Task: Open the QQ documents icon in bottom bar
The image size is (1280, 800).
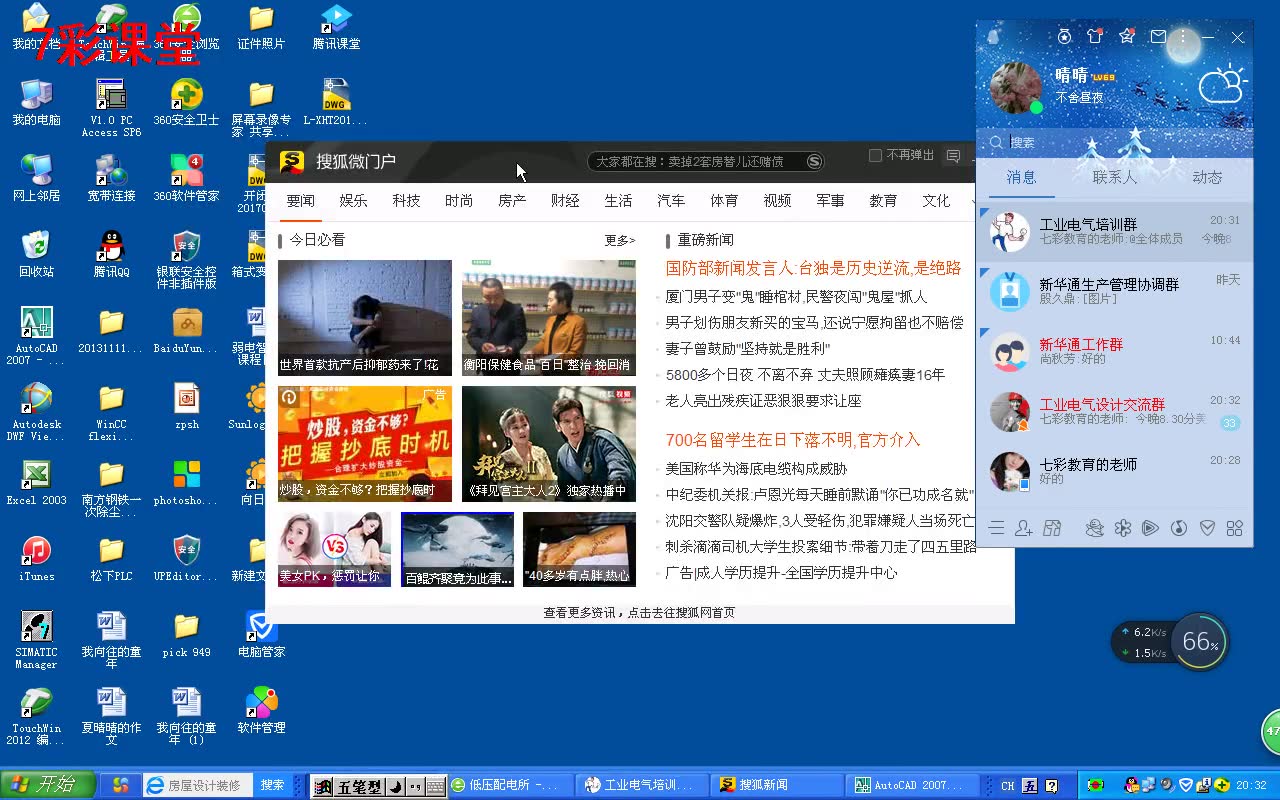Action: pyautogui.click(x=1052, y=528)
